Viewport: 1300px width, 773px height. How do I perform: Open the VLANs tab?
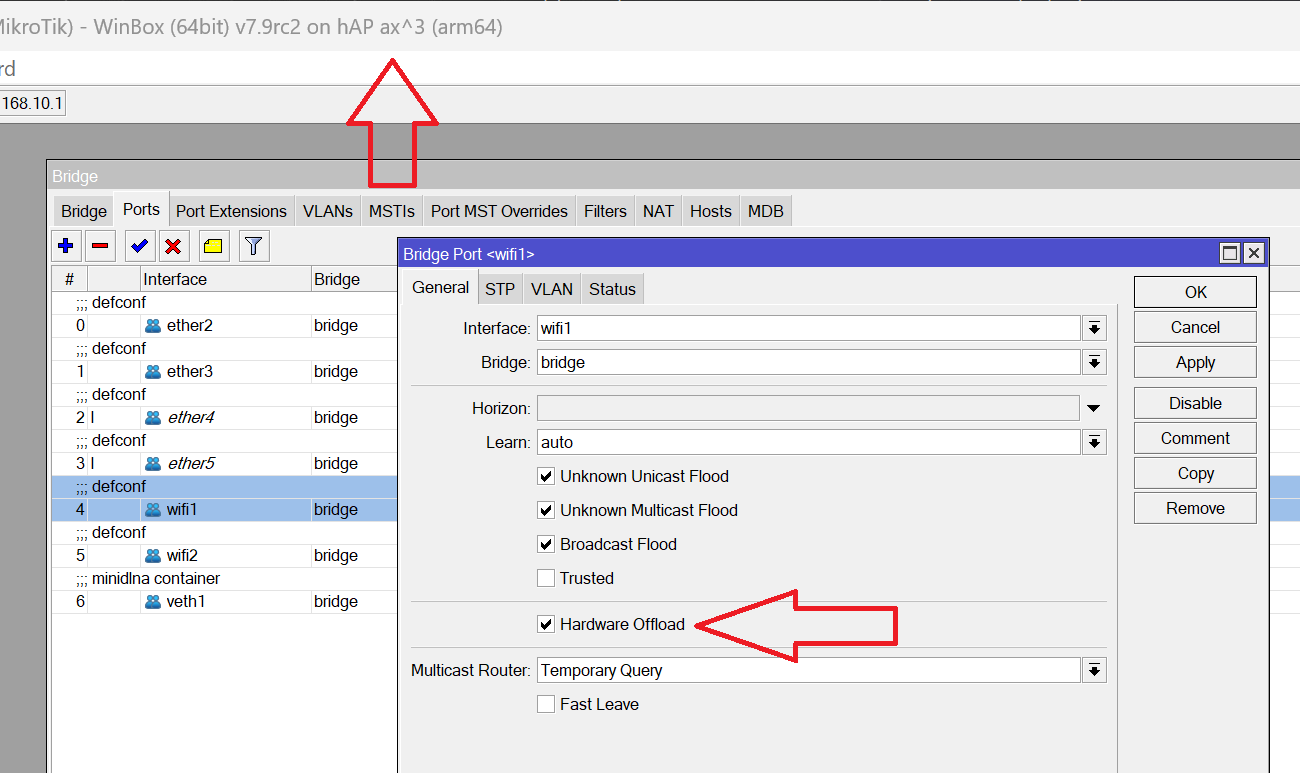(x=328, y=211)
